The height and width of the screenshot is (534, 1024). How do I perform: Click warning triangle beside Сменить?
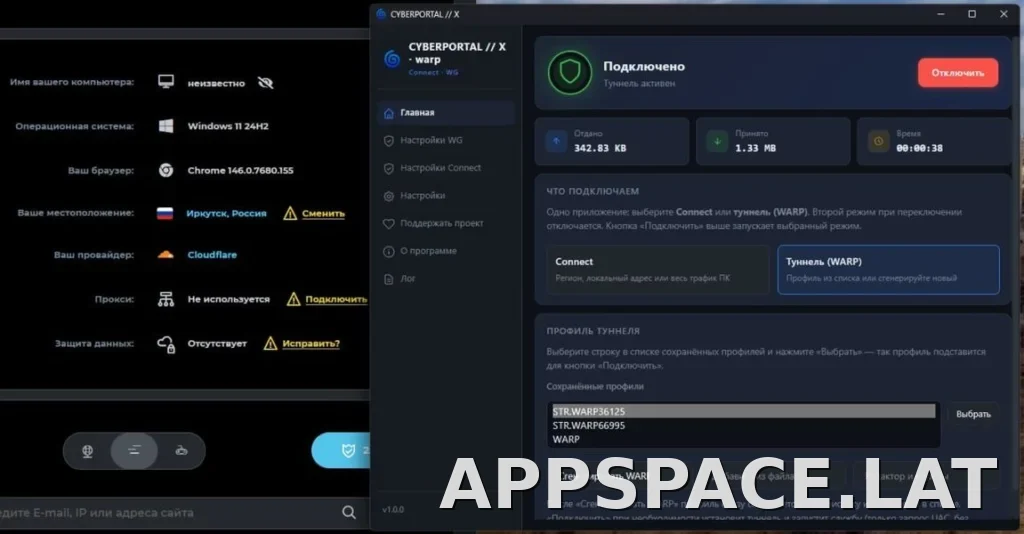click(290, 213)
